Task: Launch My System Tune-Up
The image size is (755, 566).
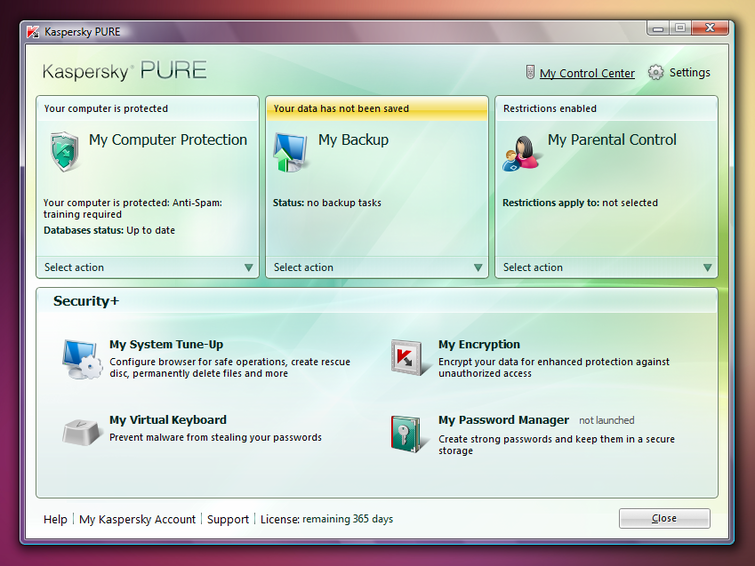Action: pos(166,344)
